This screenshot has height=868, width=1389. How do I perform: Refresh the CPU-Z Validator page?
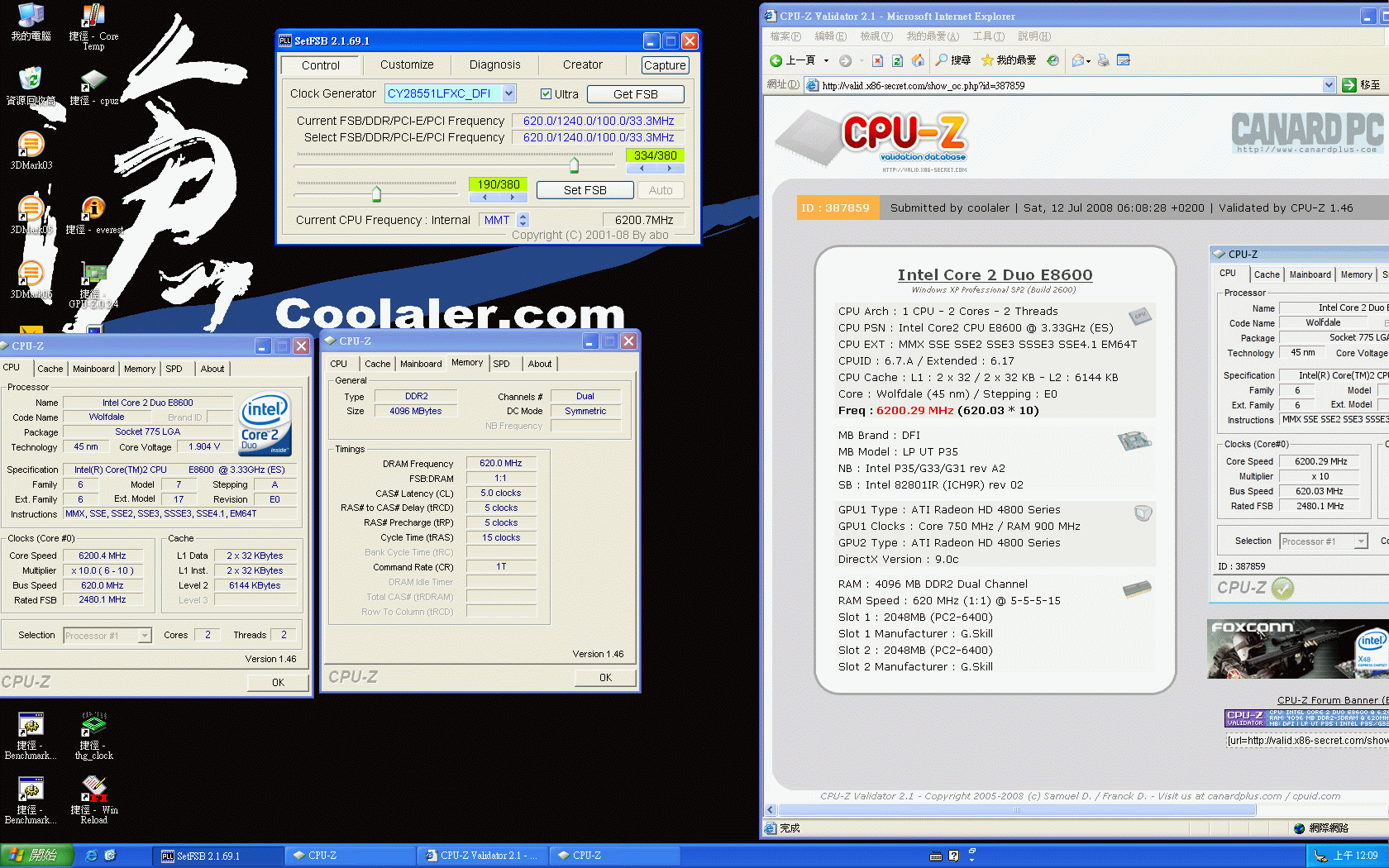point(897,60)
